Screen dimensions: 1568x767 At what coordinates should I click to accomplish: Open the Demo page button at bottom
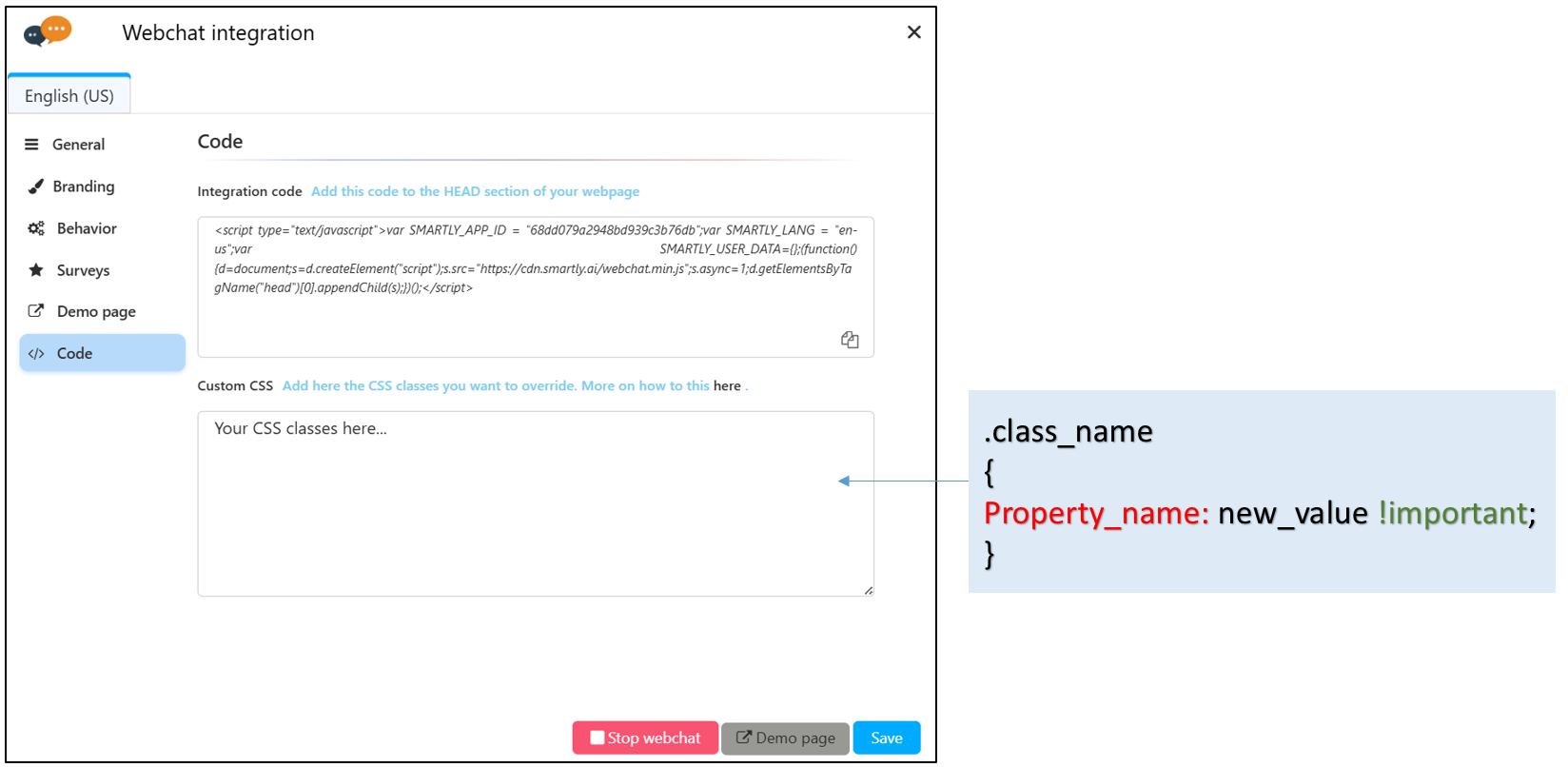785,737
